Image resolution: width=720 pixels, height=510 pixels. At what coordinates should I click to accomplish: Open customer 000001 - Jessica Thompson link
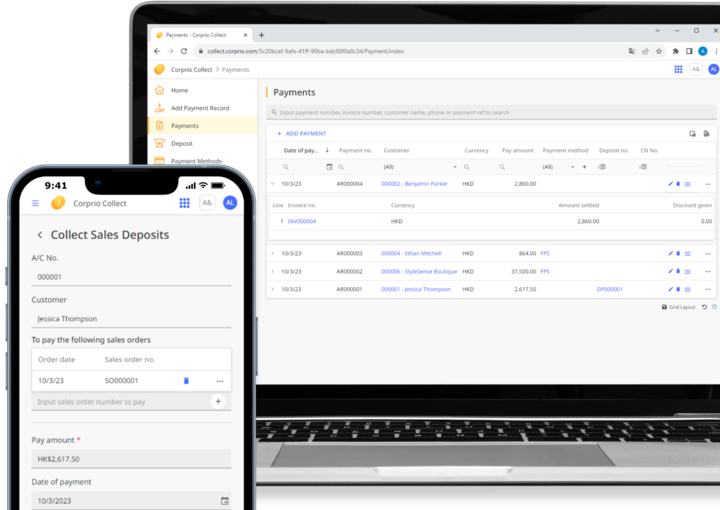tap(416, 289)
